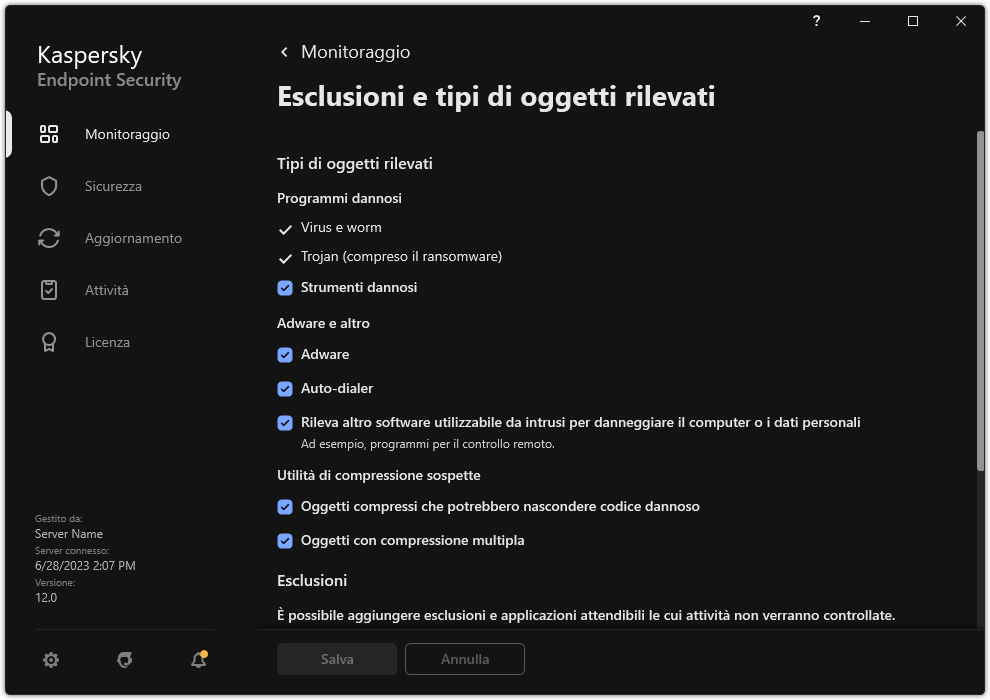This screenshot has height=700, width=990.
Task: Open notifications using the bell icon
Action: (x=197, y=660)
